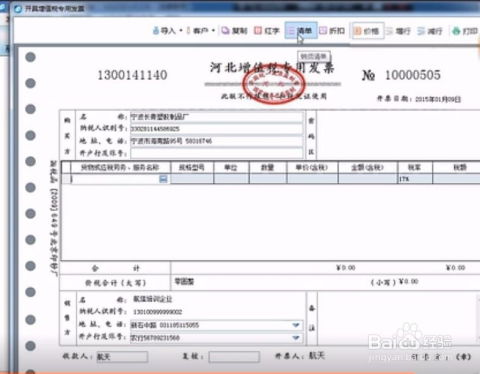The image size is (480, 374).
Task: Click the 金额(含税) column header
Action: click(x=368, y=167)
